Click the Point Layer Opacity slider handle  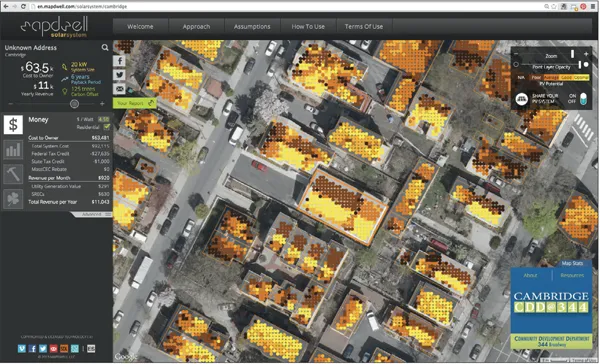coord(580,65)
